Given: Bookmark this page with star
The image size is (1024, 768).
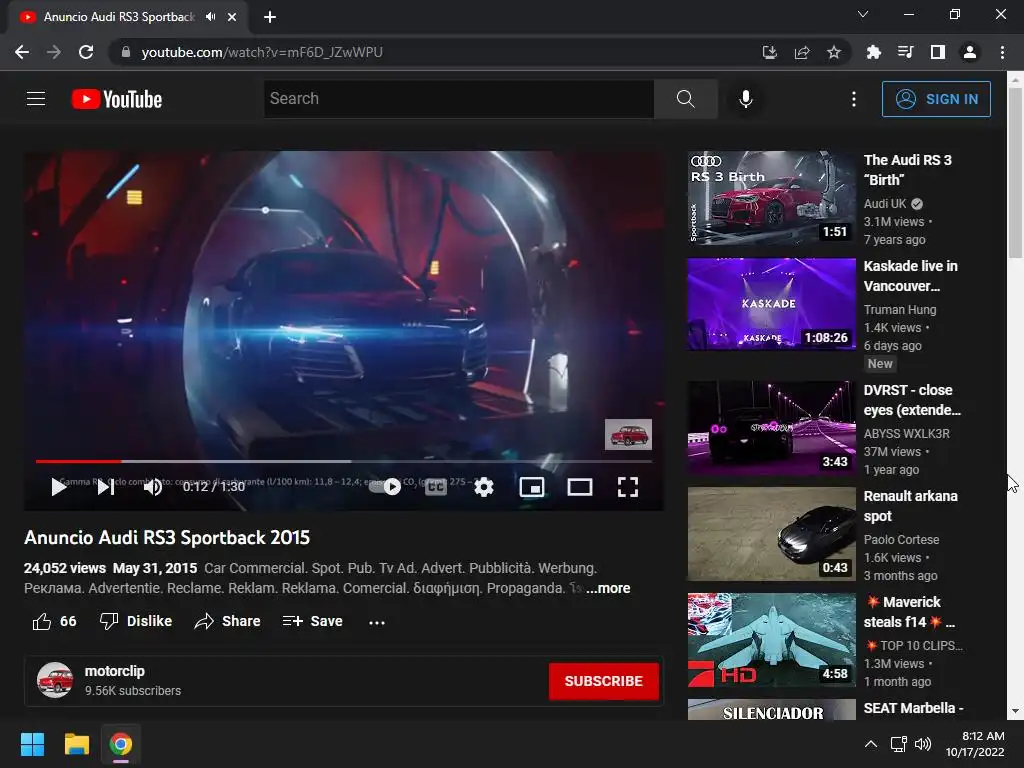Looking at the screenshot, I should point(834,52).
